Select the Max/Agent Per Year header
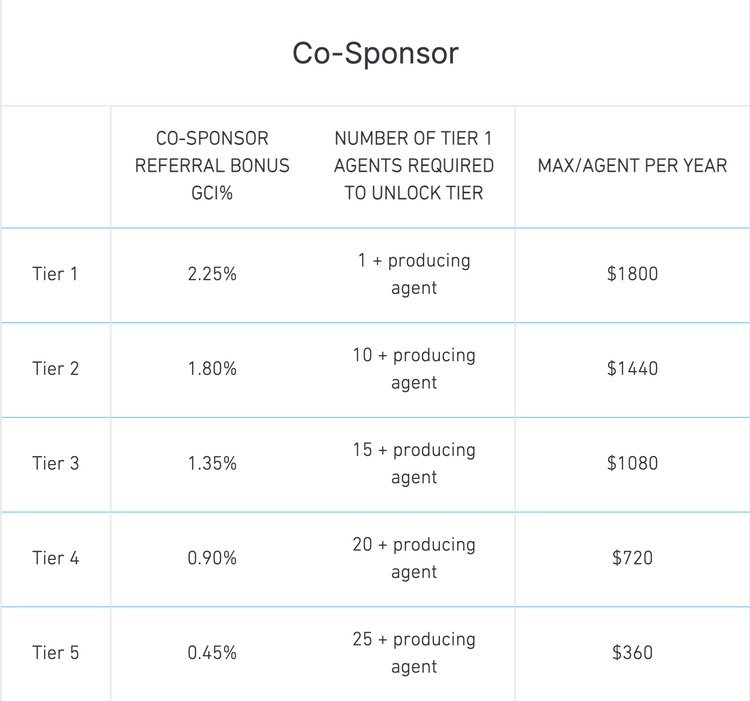 (632, 165)
